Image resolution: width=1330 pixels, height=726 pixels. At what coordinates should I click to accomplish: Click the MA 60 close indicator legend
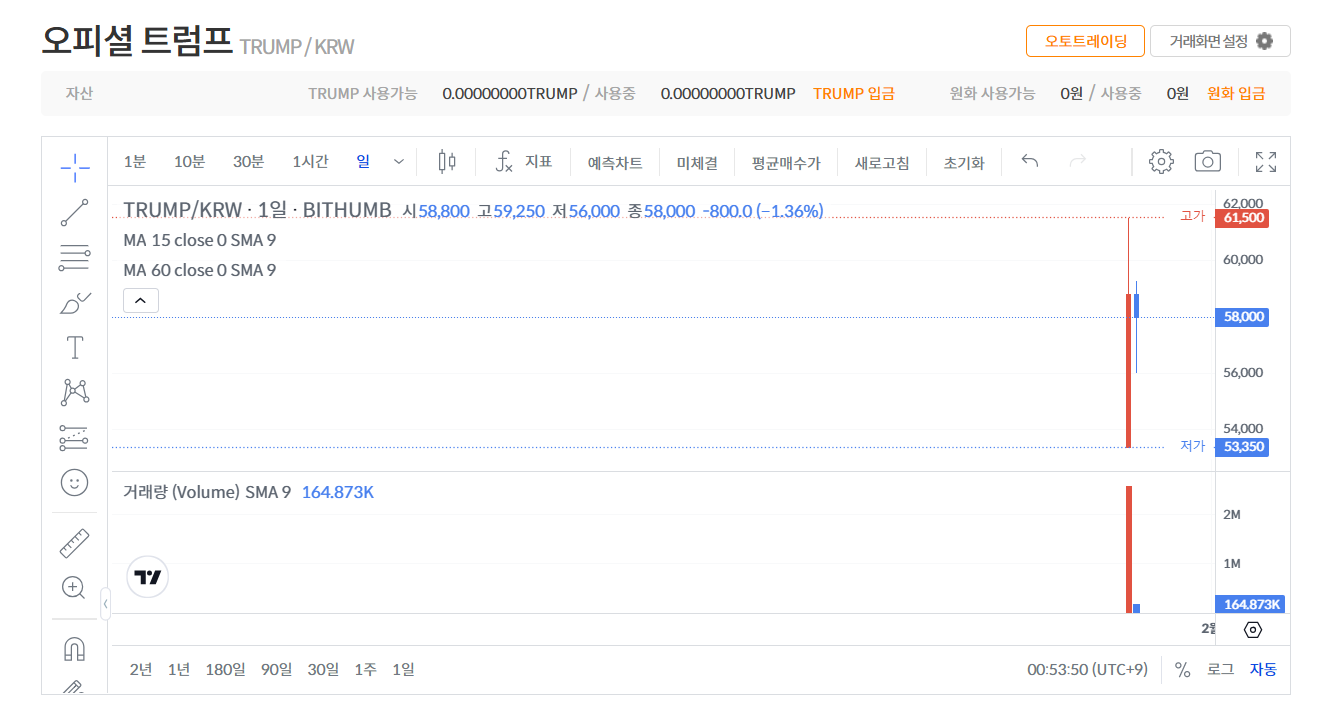coord(200,270)
